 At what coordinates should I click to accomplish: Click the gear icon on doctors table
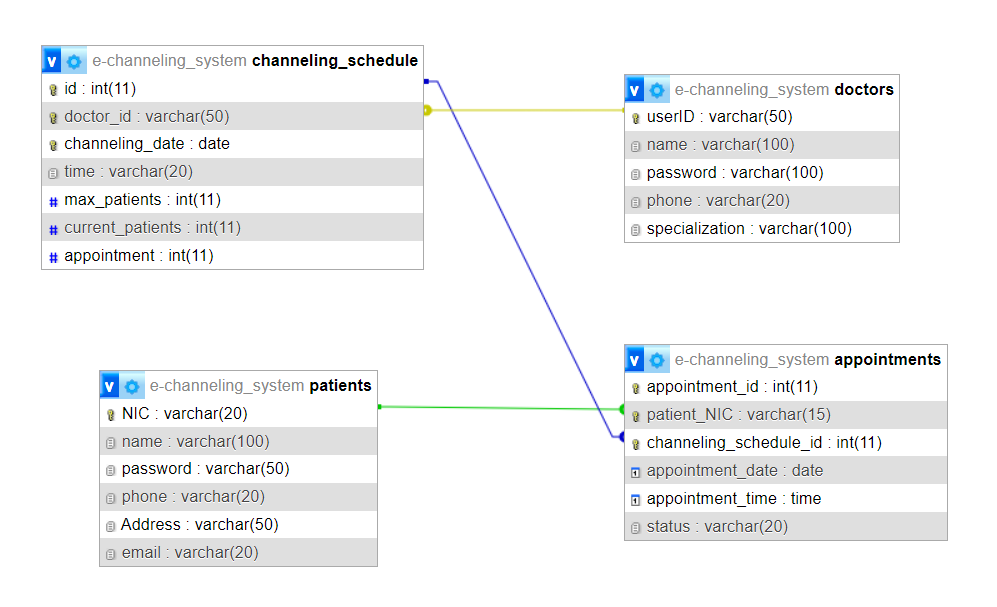click(657, 90)
